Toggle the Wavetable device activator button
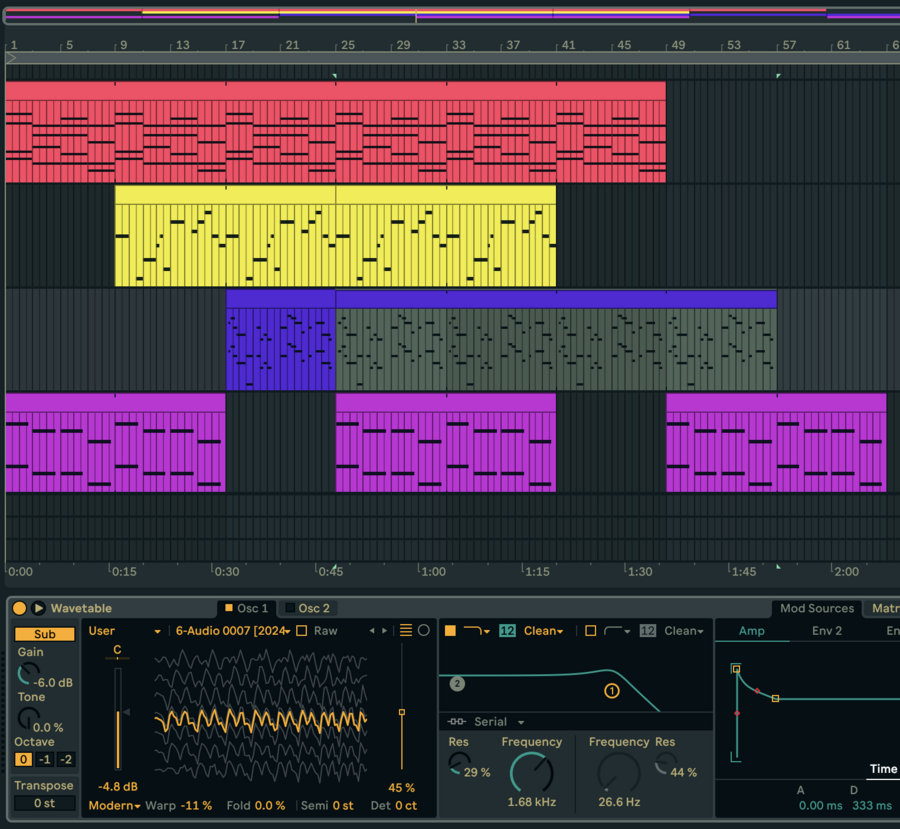Viewport: 900px width, 829px height. [19, 608]
